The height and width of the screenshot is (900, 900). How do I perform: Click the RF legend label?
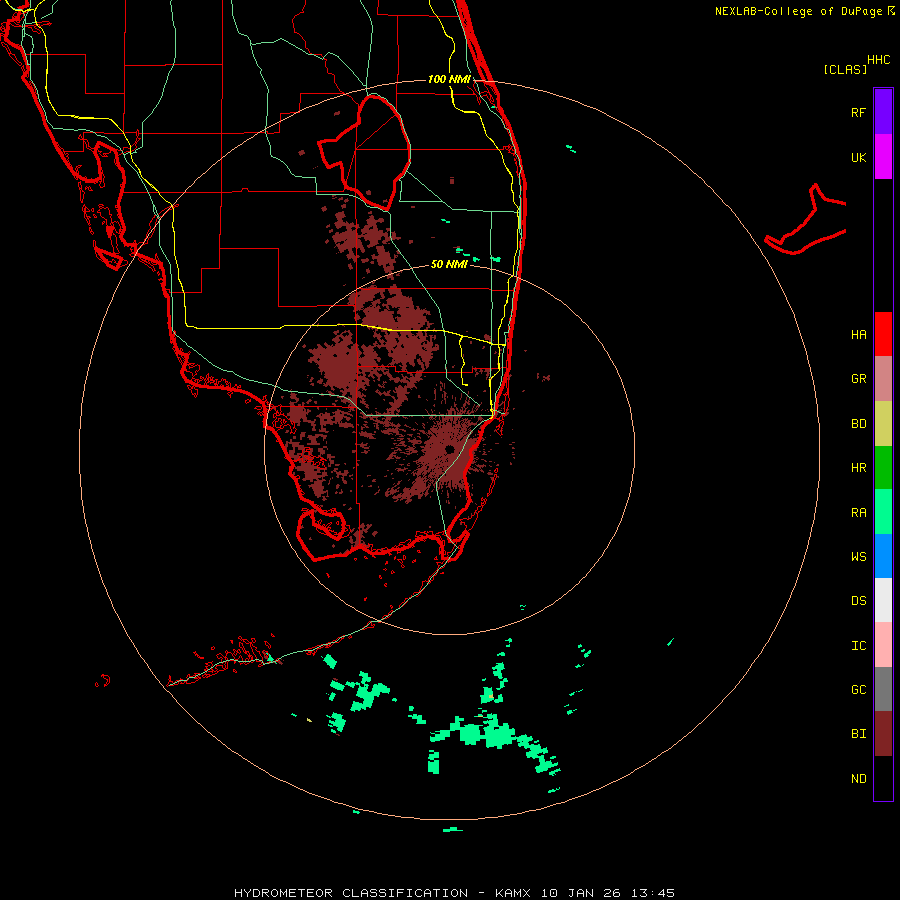(x=858, y=112)
